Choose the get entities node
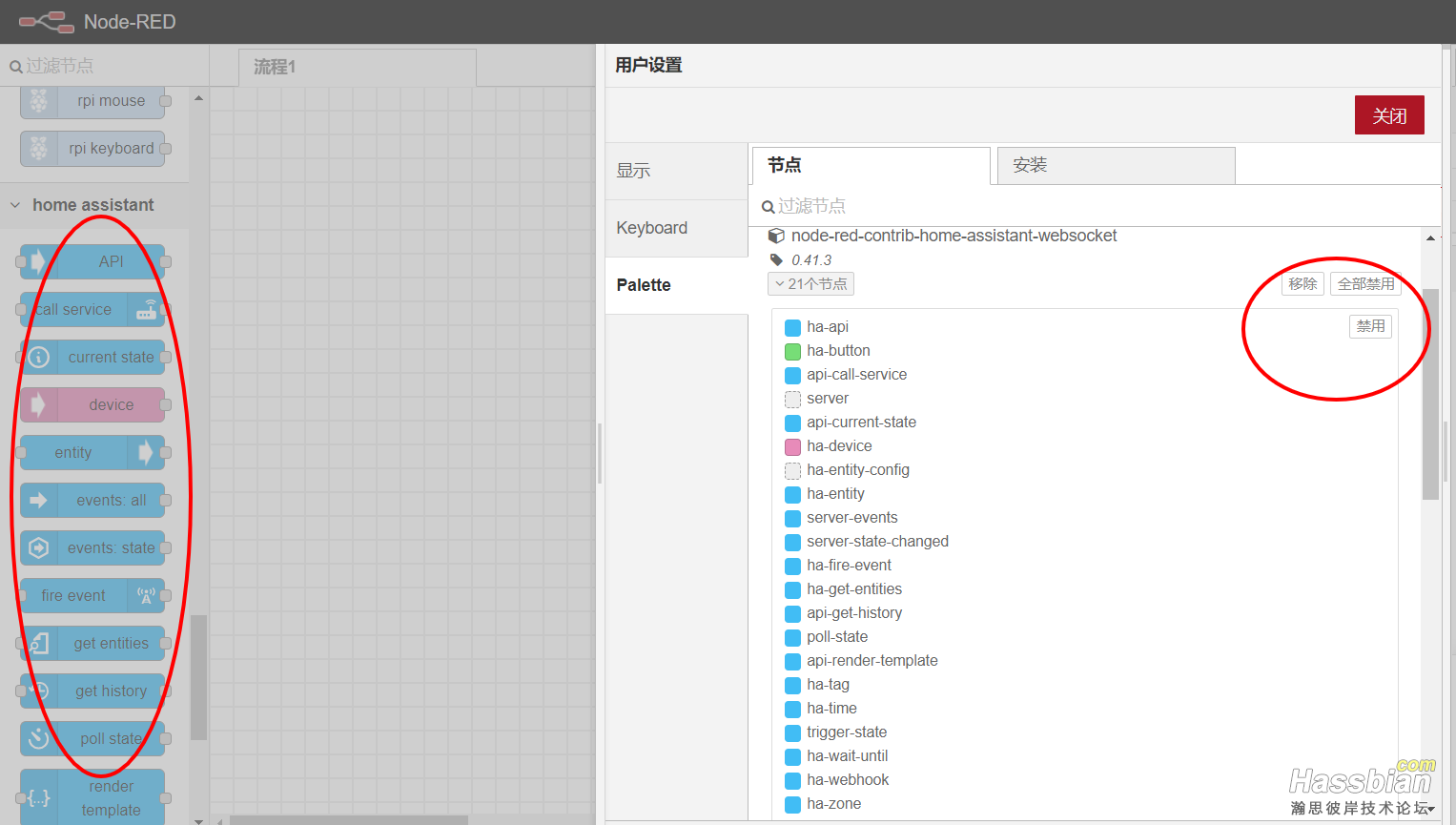The image size is (1456, 825). pos(92,643)
